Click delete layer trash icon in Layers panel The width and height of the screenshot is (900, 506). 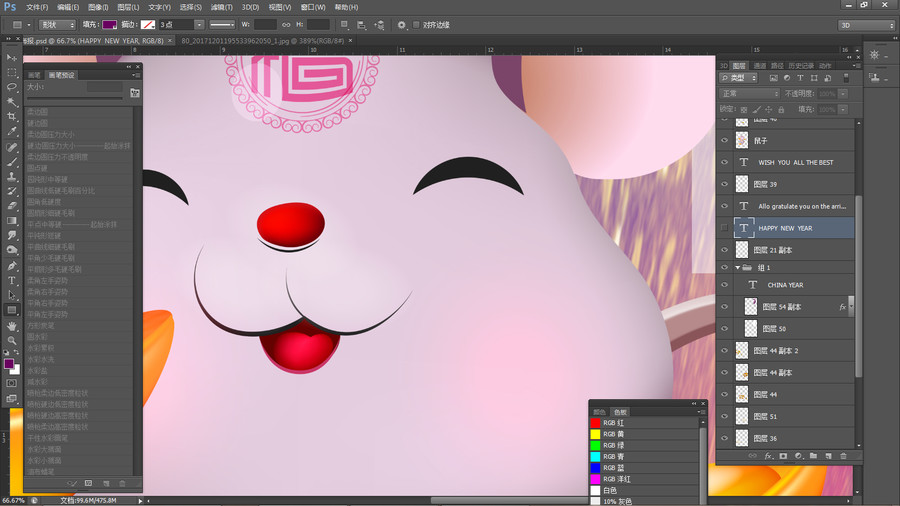(843, 456)
